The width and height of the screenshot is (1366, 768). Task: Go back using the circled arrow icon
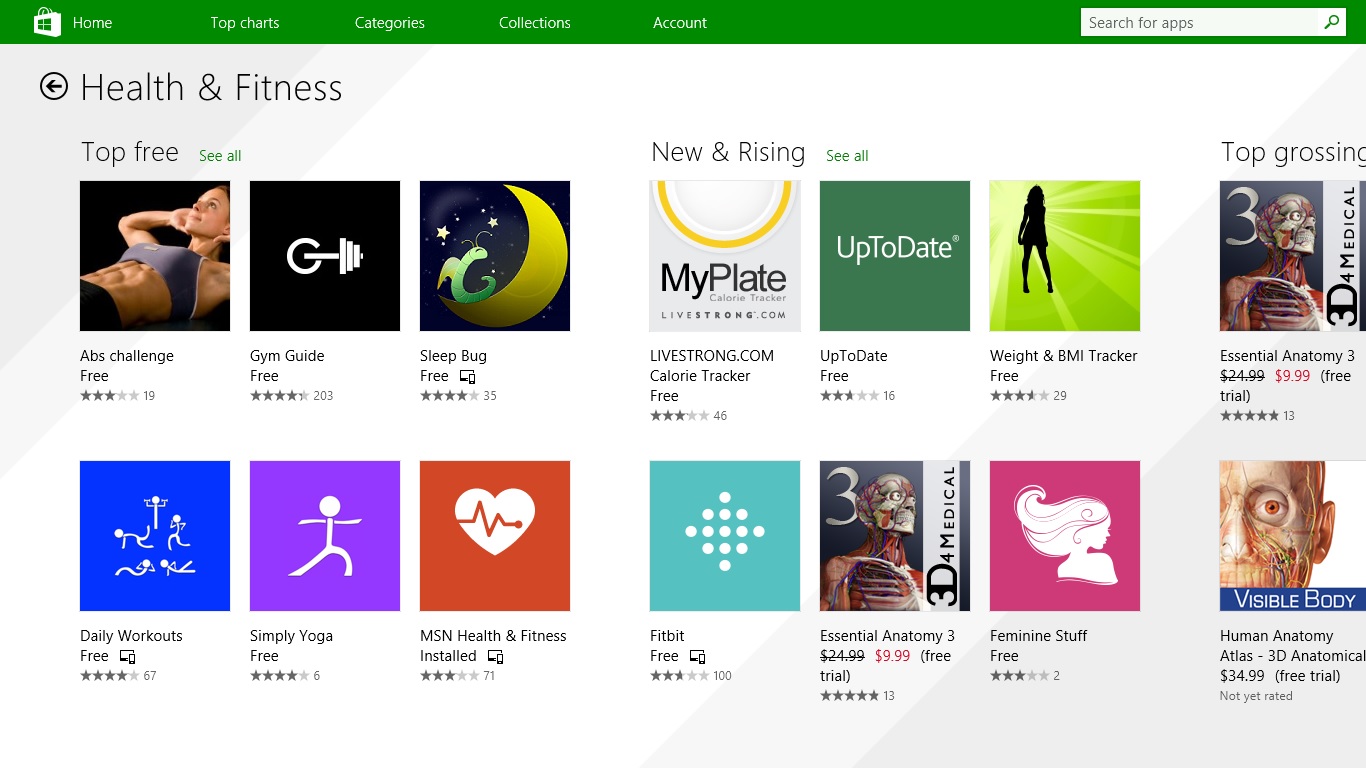[54, 87]
